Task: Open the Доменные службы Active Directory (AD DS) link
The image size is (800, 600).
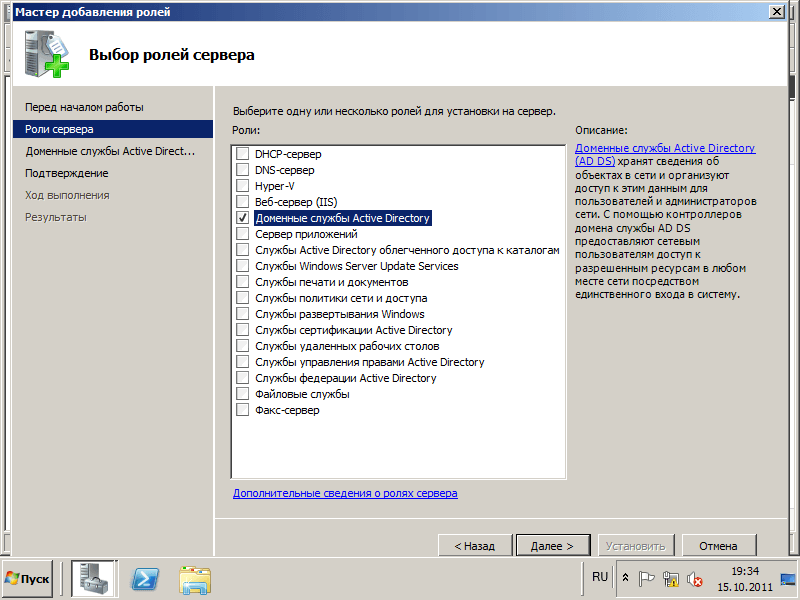Action: [x=665, y=155]
